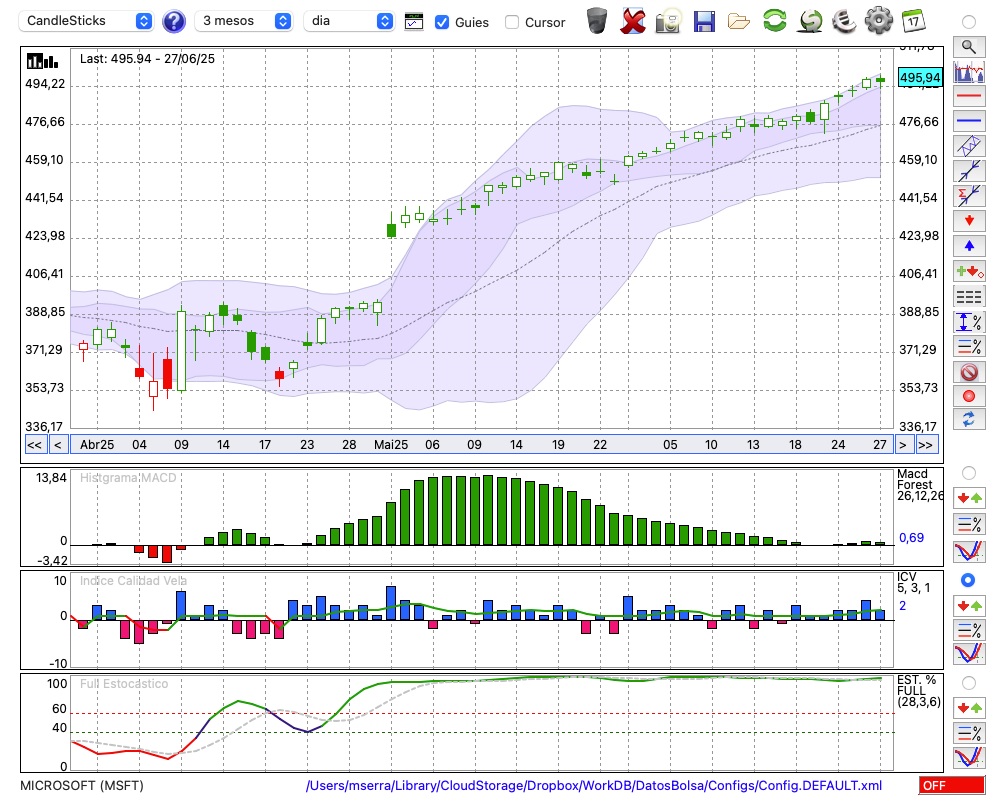The width and height of the screenshot is (1000, 800).
Task: Toggle the red OFF button
Action: click(952, 785)
